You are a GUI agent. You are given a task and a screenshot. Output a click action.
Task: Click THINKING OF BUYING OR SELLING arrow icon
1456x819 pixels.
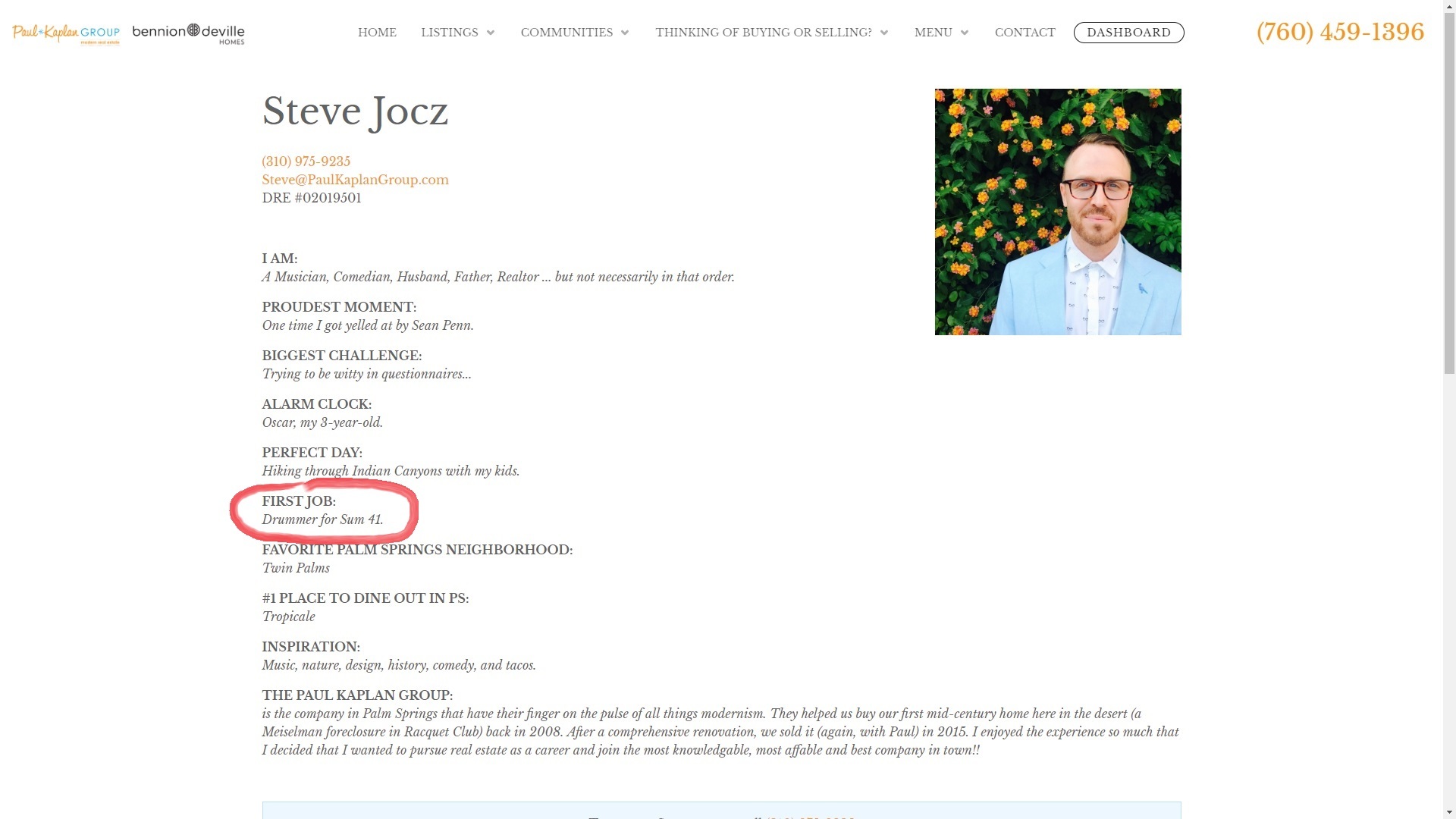click(884, 33)
